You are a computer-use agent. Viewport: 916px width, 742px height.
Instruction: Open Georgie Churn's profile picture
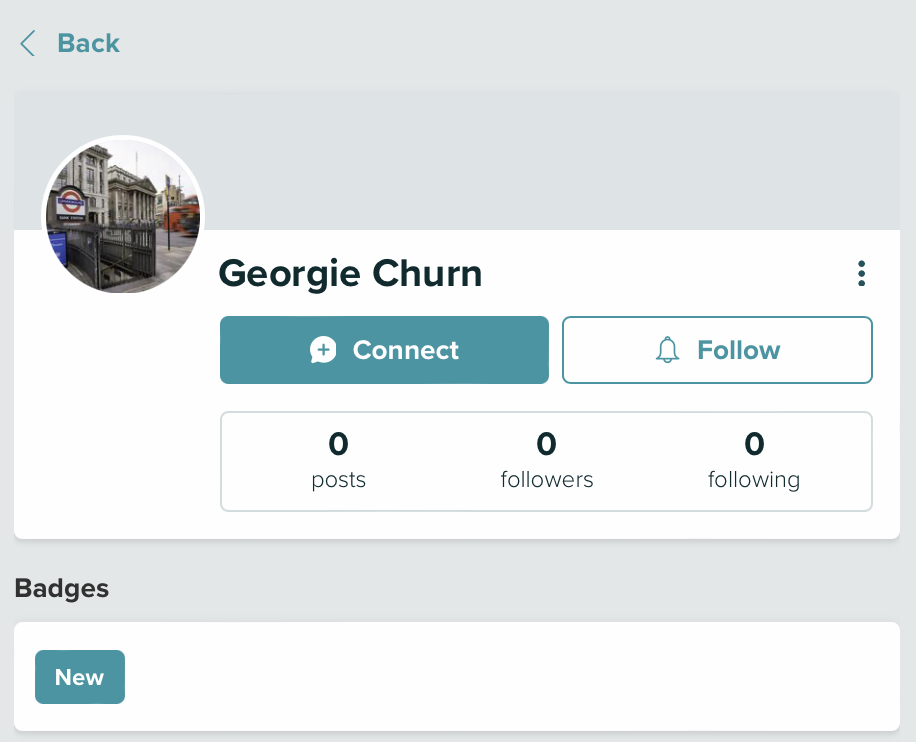tap(123, 216)
